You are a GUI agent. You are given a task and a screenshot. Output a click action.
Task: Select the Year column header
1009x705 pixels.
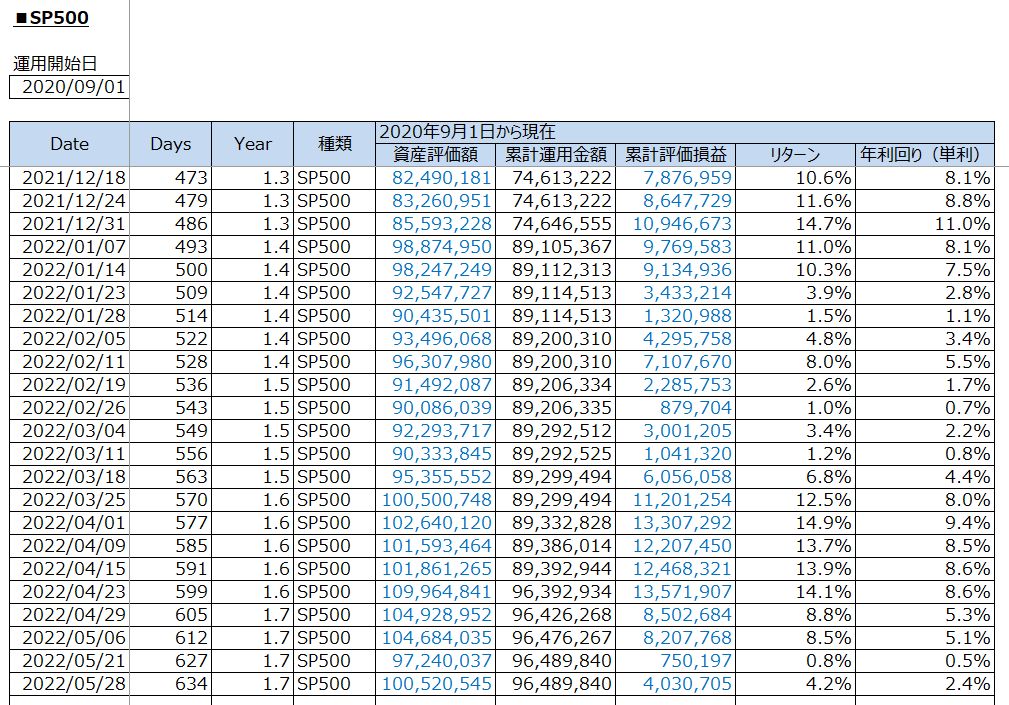coord(252,144)
